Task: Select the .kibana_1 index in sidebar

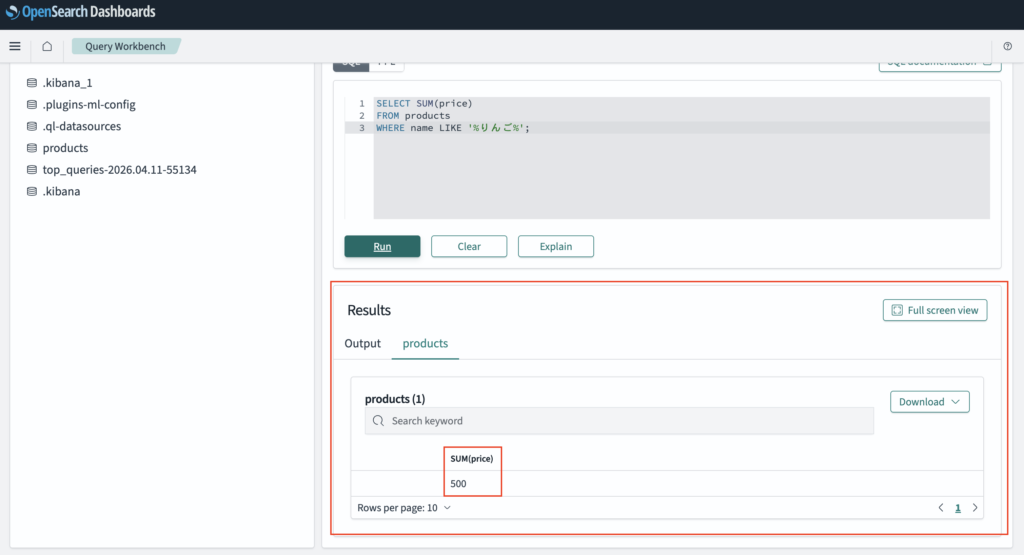Action: [68, 83]
